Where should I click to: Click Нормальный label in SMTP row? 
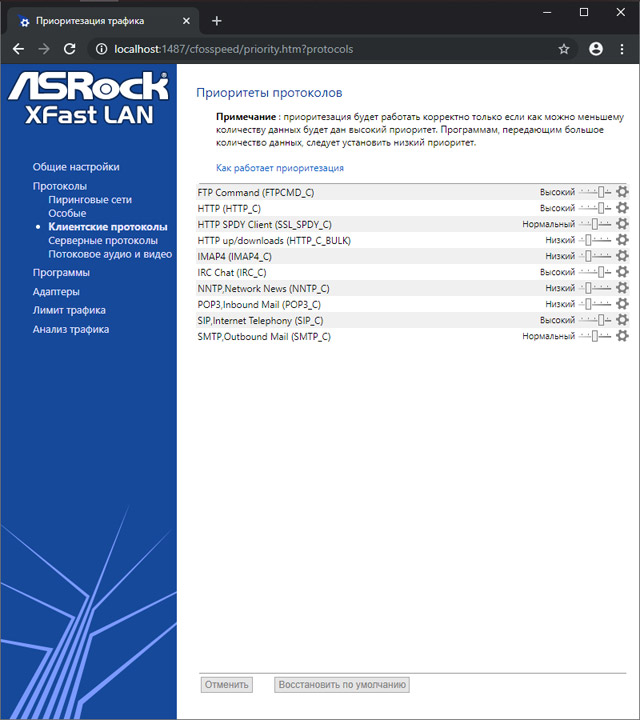(x=548, y=336)
